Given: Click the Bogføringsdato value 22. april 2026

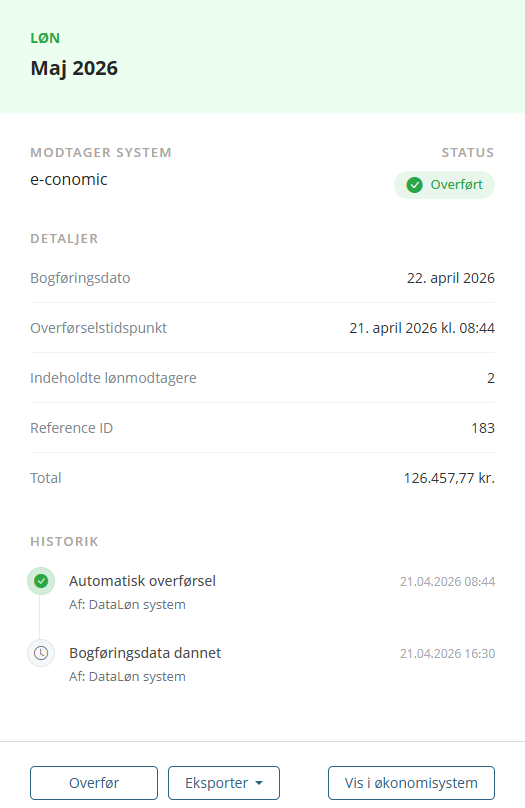Looking at the screenshot, I should click(451, 278).
